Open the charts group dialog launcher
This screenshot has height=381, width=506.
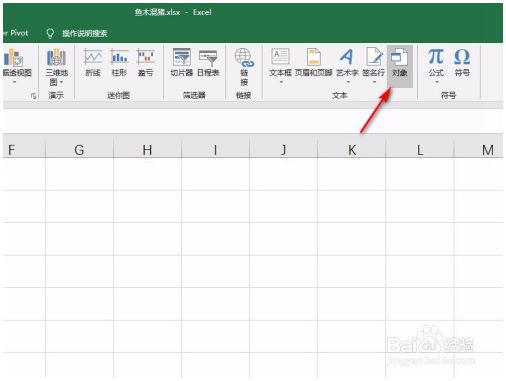pyautogui.click(x=33, y=96)
